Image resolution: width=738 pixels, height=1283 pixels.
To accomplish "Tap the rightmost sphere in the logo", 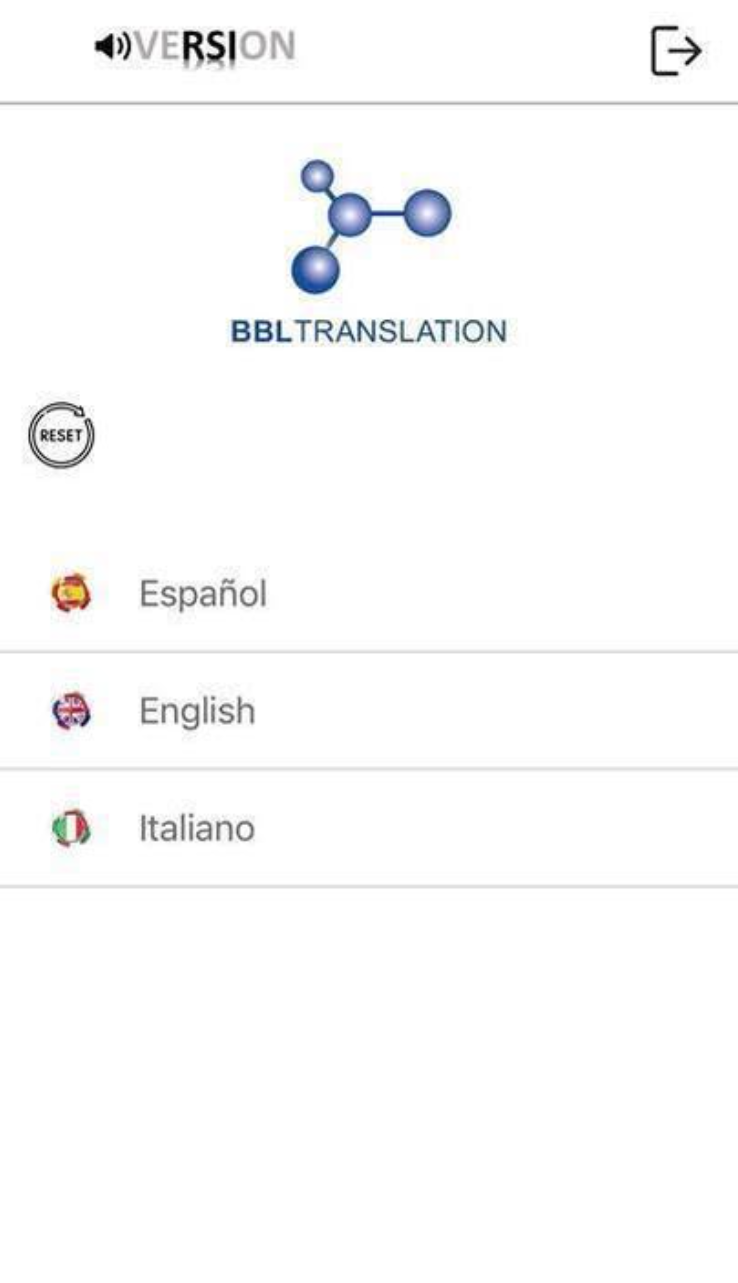I will pos(428,212).
